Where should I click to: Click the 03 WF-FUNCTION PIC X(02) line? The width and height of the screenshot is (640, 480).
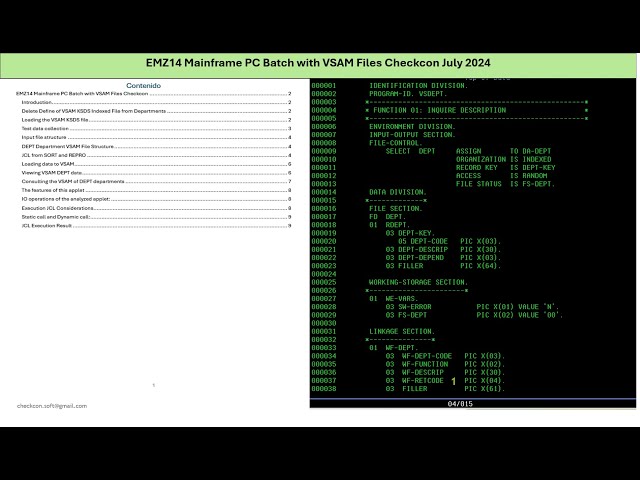point(445,364)
